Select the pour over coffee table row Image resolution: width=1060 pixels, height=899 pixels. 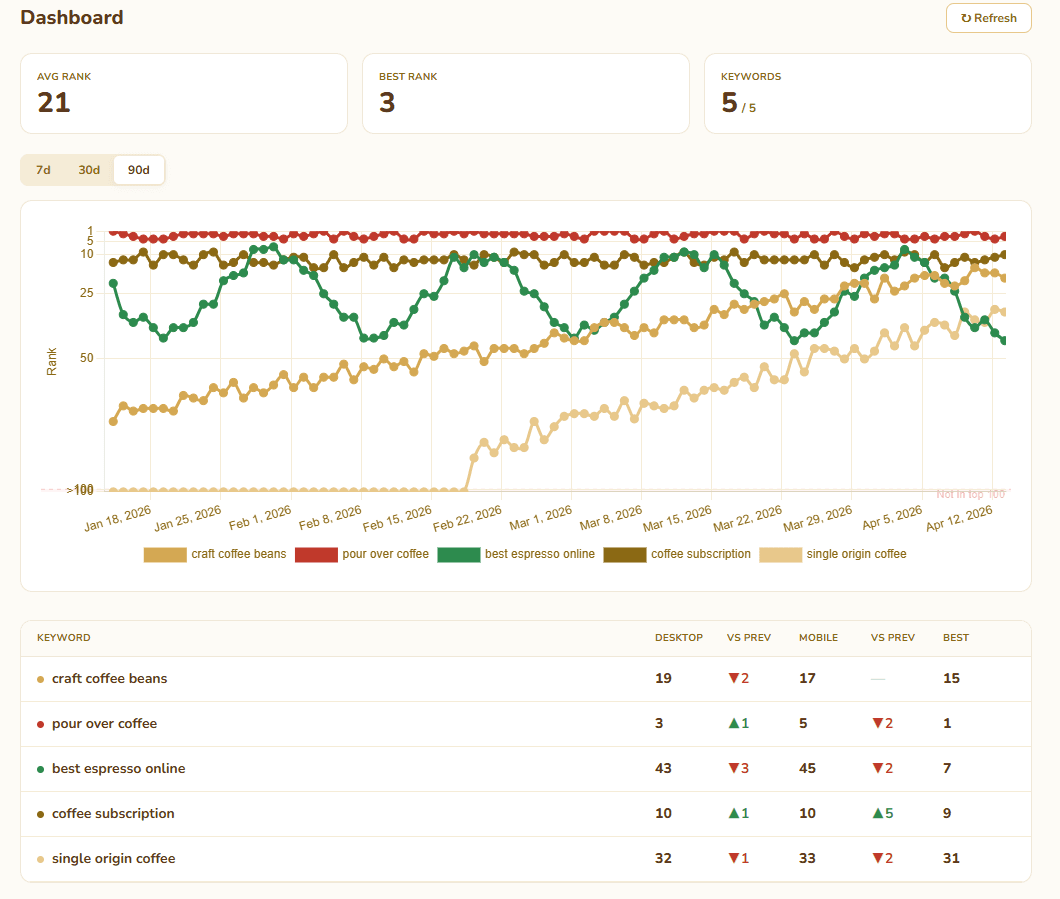526,724
